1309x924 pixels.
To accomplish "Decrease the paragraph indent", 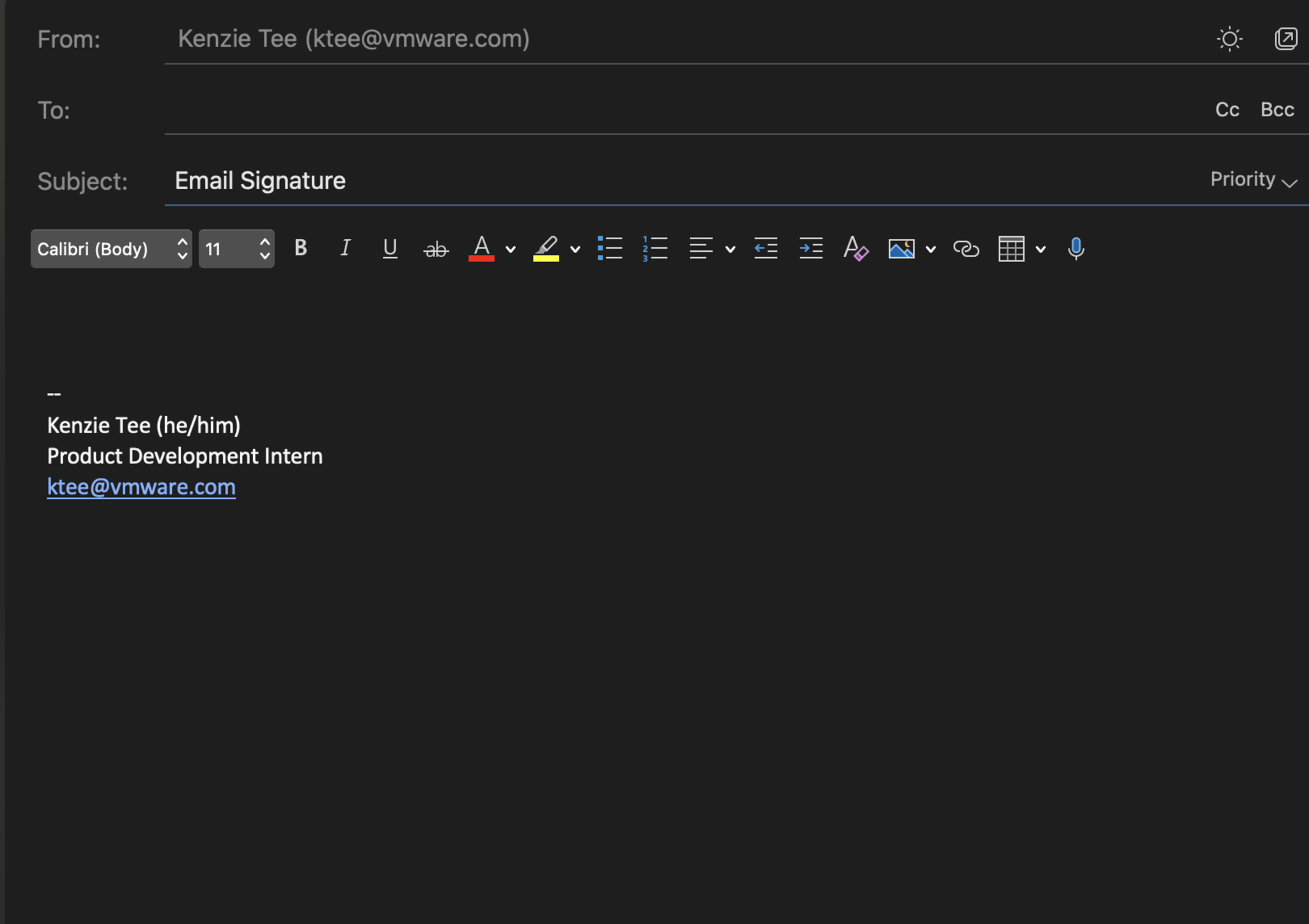I will [x=765, y=249].
